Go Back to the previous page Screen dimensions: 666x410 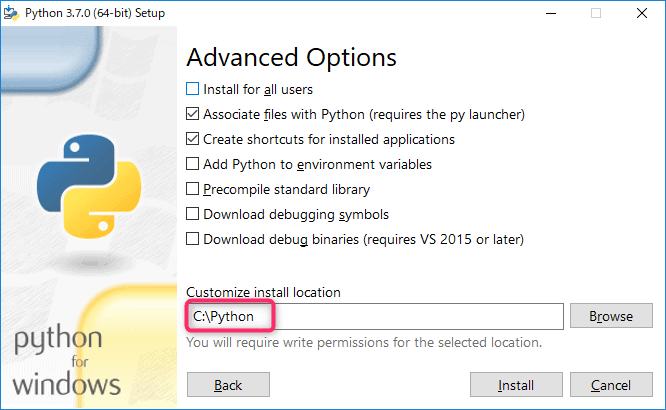click(x=228, y=385)
